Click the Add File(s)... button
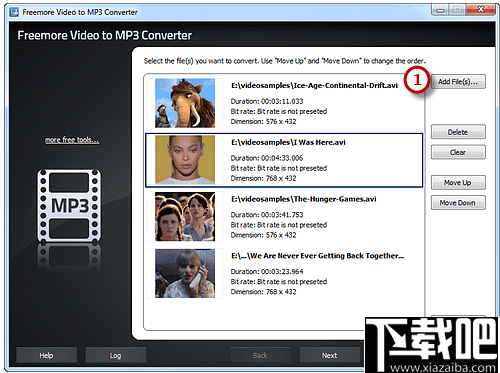 [x=458, y=82]
